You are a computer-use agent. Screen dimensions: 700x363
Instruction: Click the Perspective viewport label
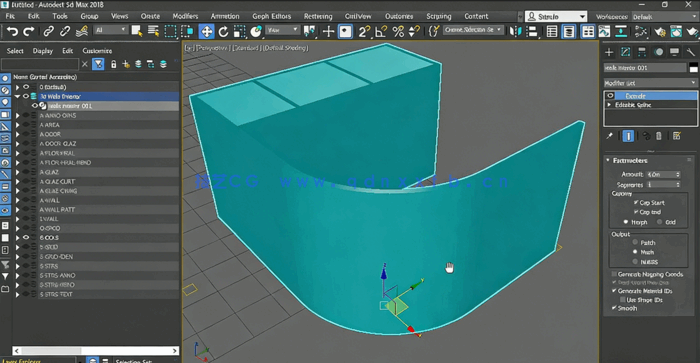[213, 48]
